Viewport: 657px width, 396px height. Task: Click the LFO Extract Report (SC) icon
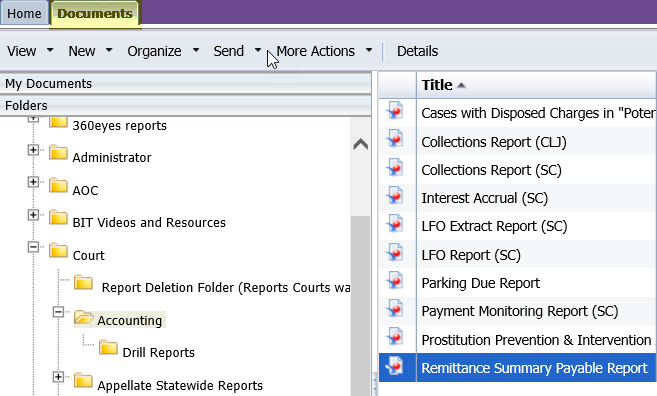click(395, 224)
